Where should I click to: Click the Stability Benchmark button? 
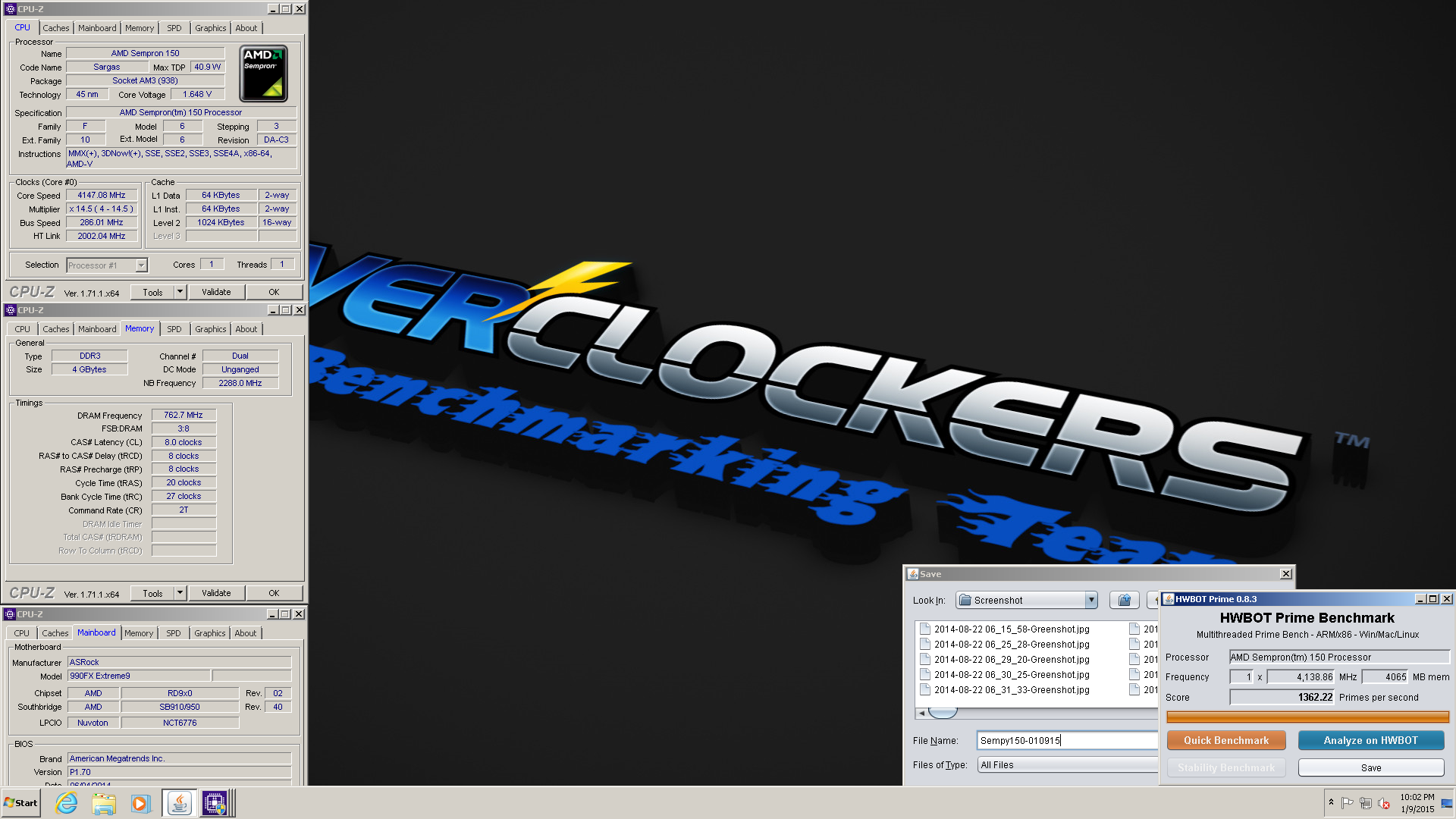click(1225, 767)
